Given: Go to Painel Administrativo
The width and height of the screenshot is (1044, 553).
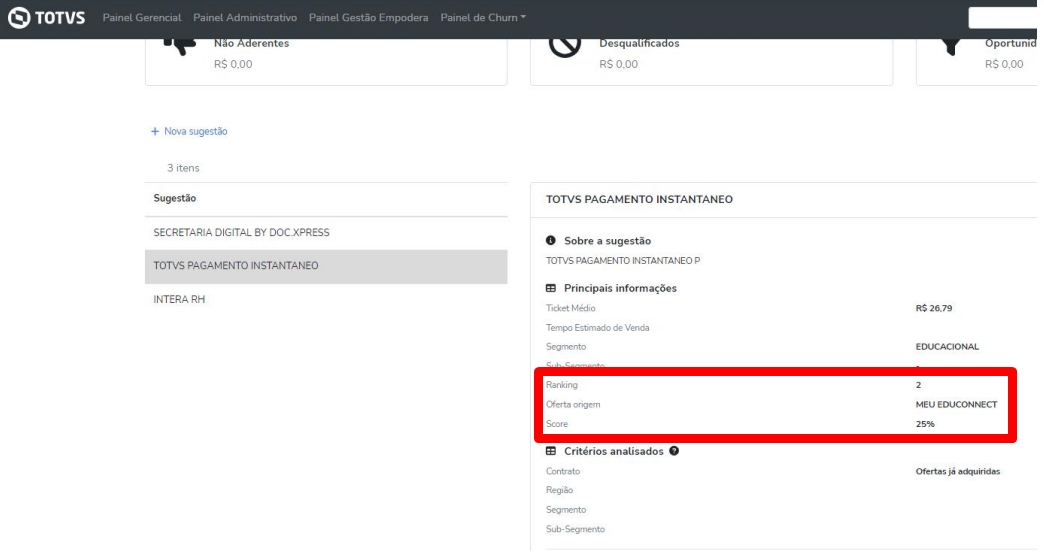Looking at the screenshot, I should click(245, 18).
